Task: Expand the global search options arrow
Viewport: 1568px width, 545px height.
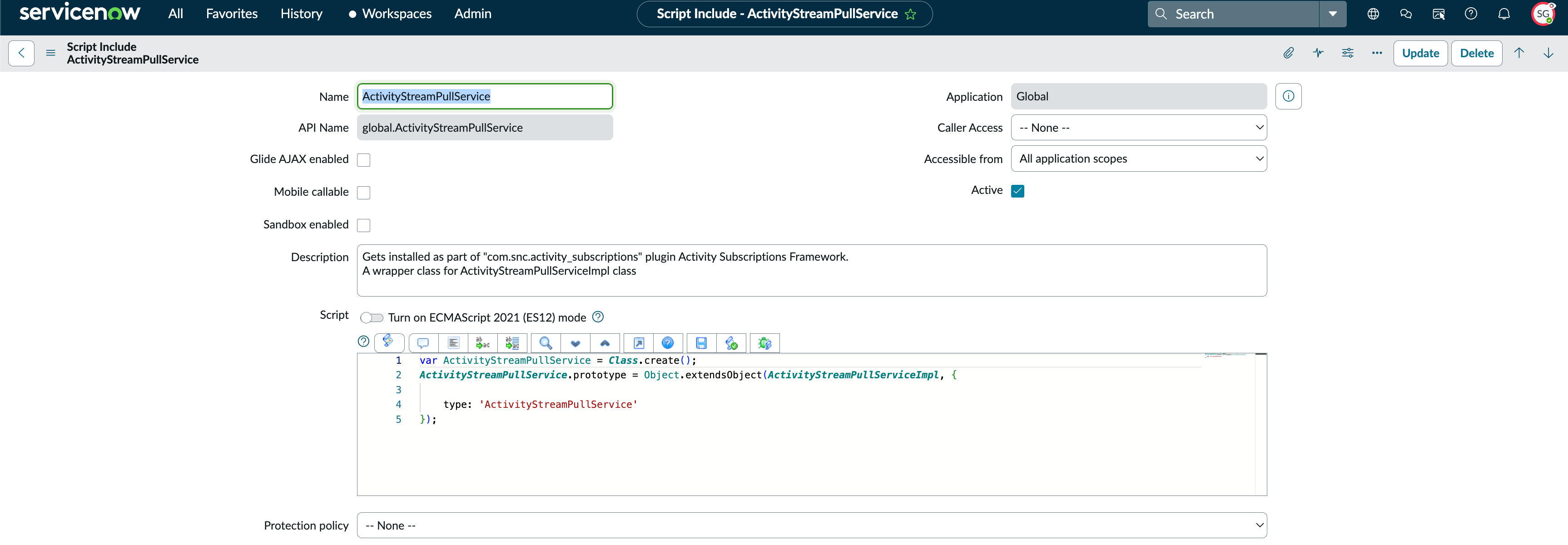Action: pyautogui.click(x=1333, y=14)
